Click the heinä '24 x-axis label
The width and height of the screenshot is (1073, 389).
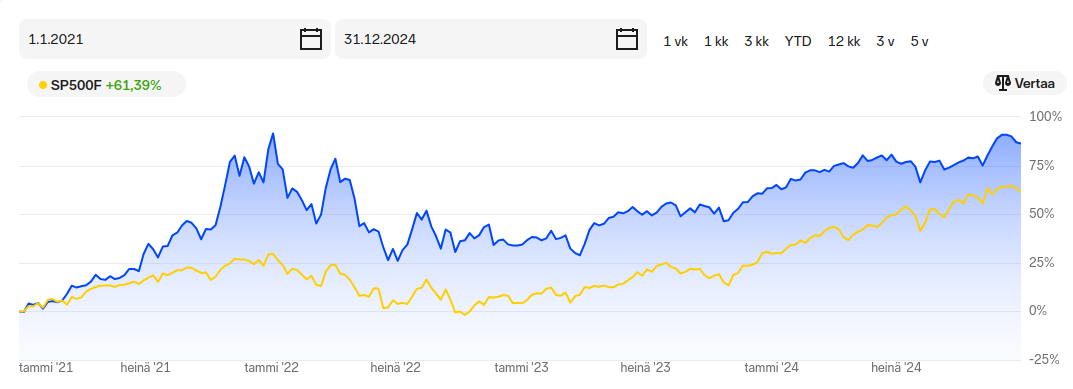pos(896,368)
